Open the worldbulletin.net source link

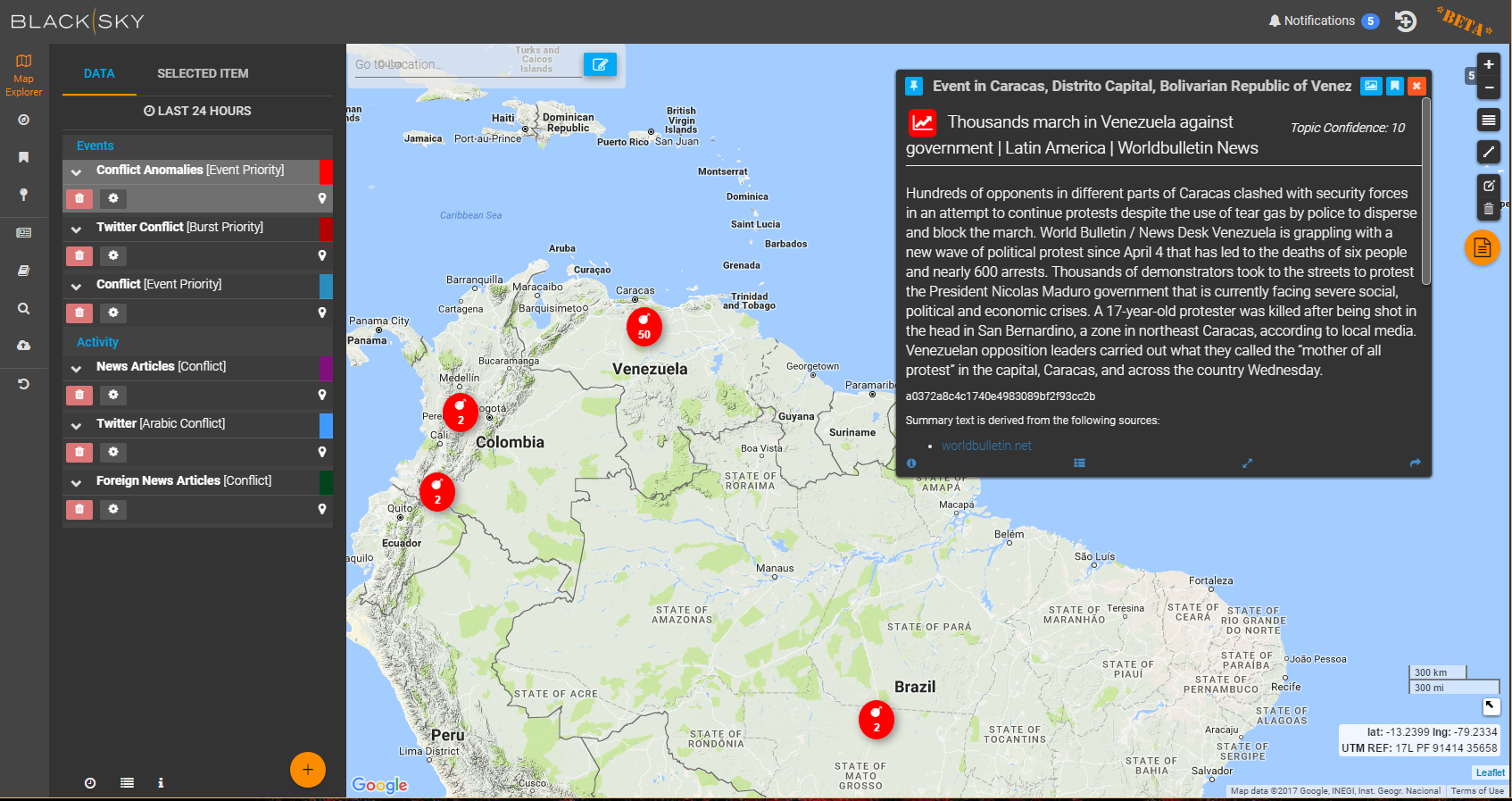[986, 446]
